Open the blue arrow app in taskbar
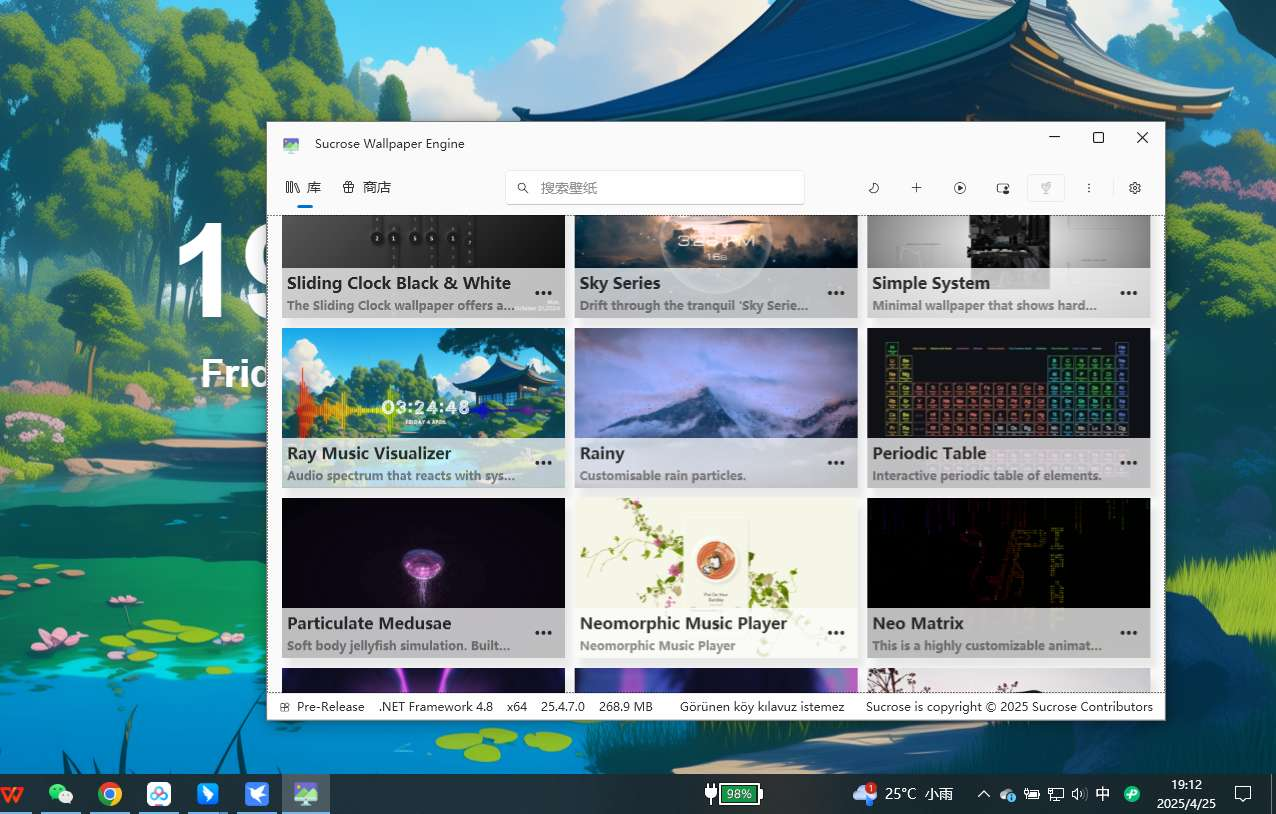Viewport: 1276px width, 814px height. click(208, 794)
